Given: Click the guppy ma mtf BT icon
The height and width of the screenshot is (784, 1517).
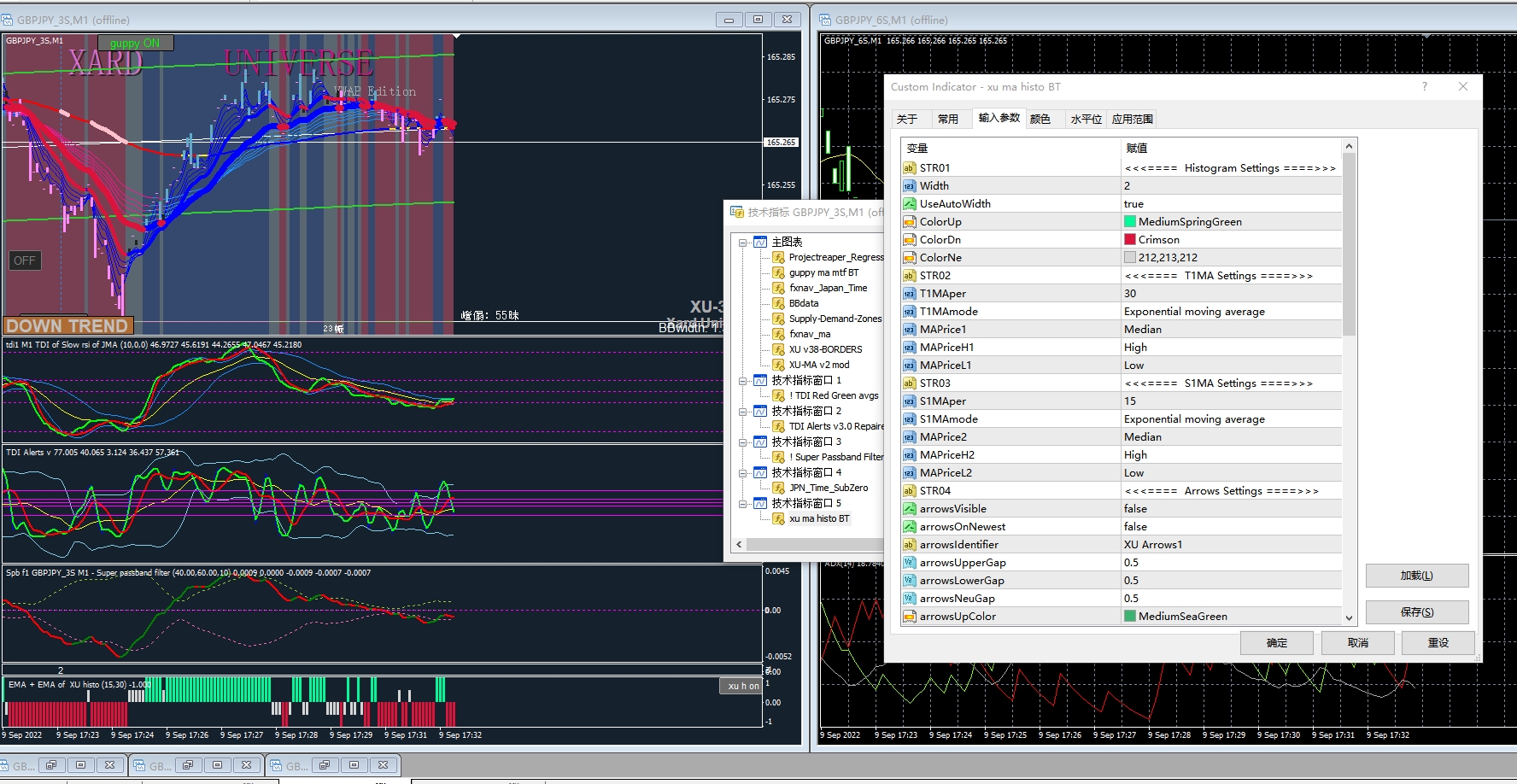Looking at the screenshot, I should [778, 272].
